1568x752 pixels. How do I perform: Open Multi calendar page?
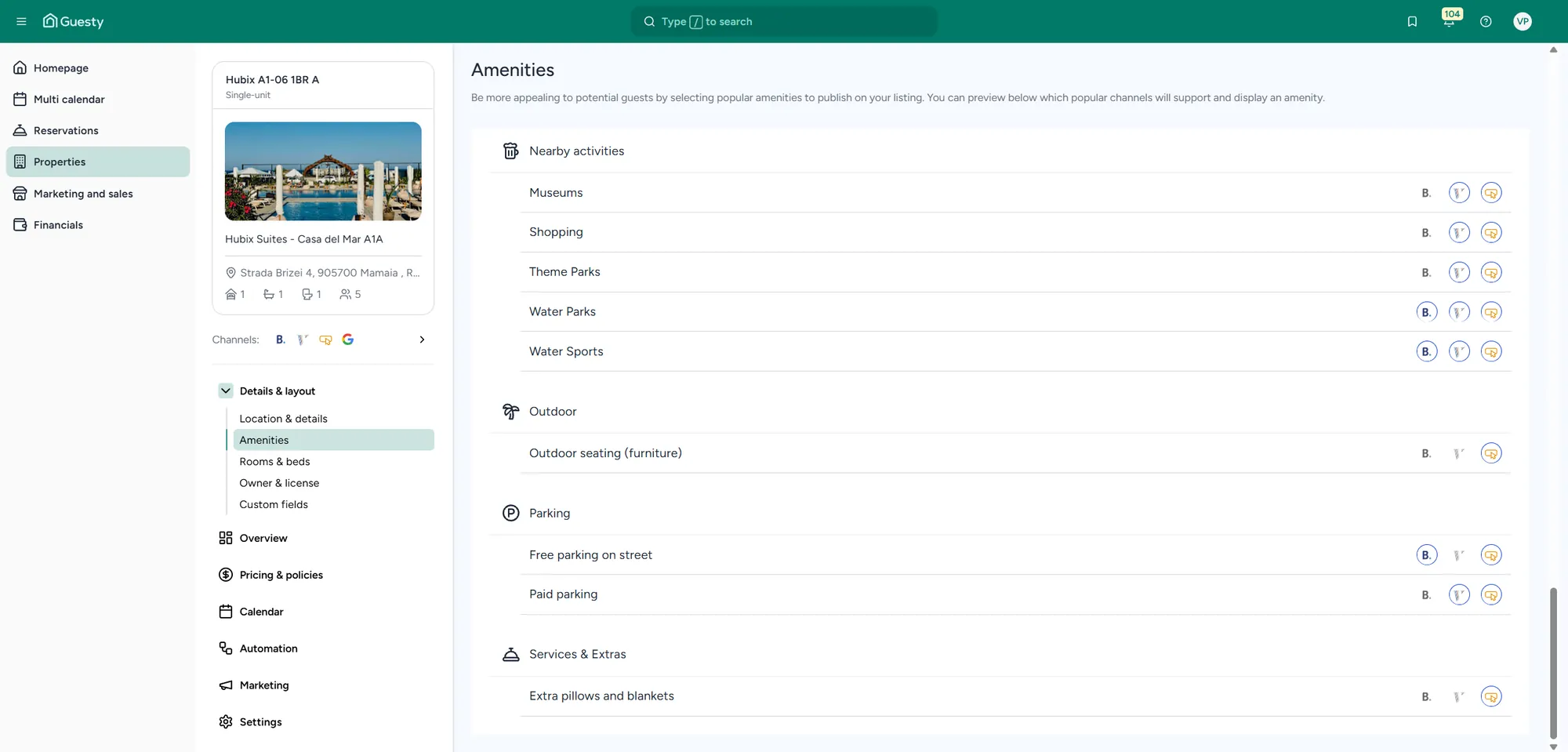[69, 100]
